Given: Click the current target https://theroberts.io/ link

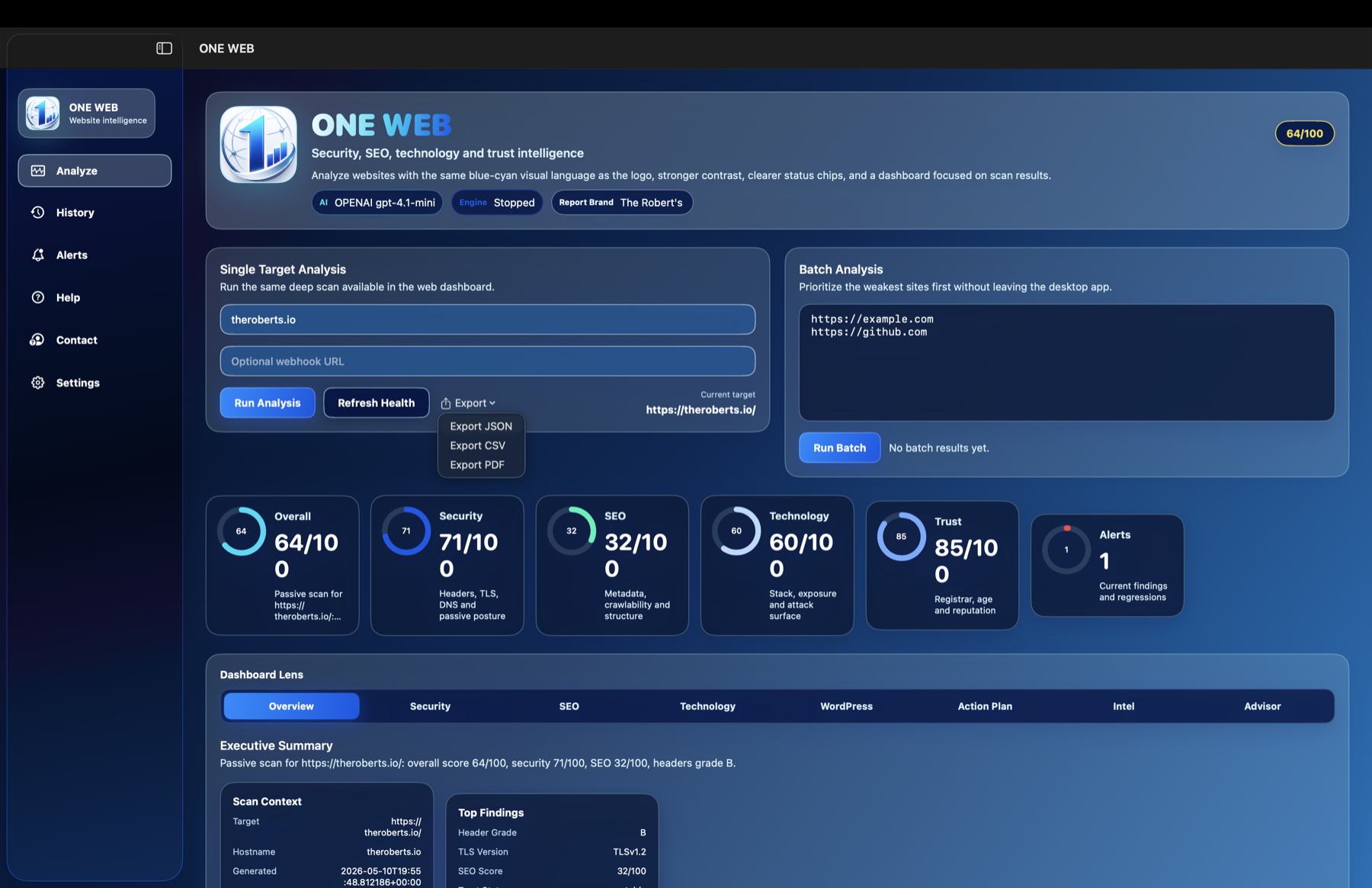Looking at the screenshot, I should (x=700, y=410).
